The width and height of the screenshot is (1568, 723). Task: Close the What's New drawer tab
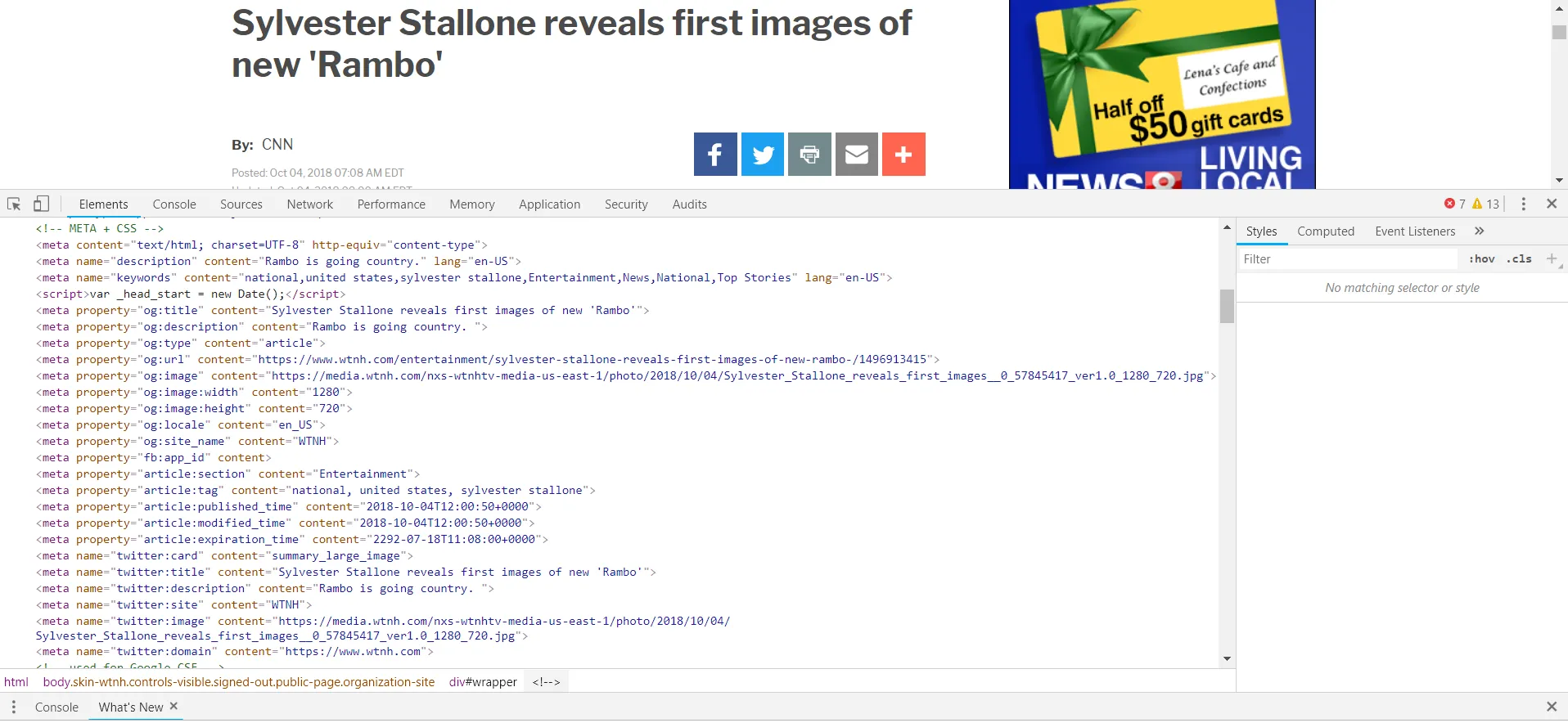173,706
